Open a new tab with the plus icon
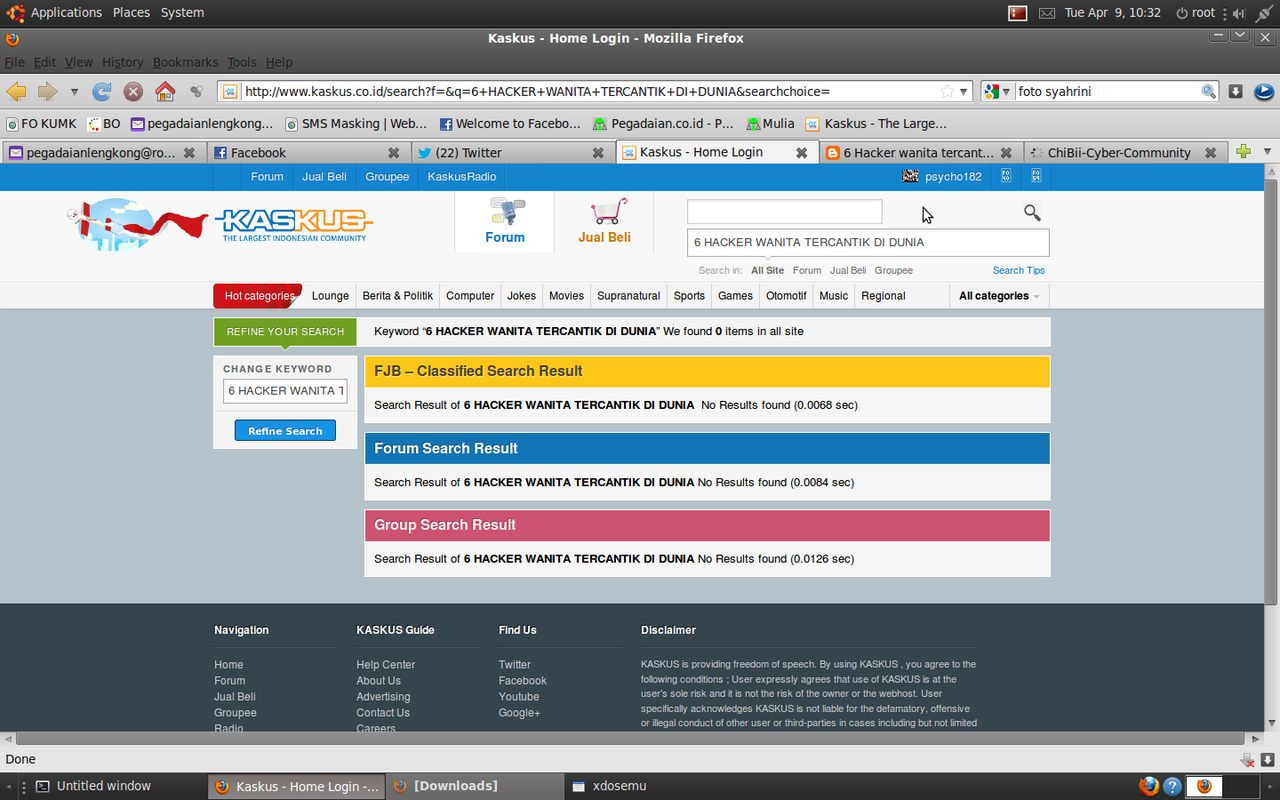 point(1243,152)
